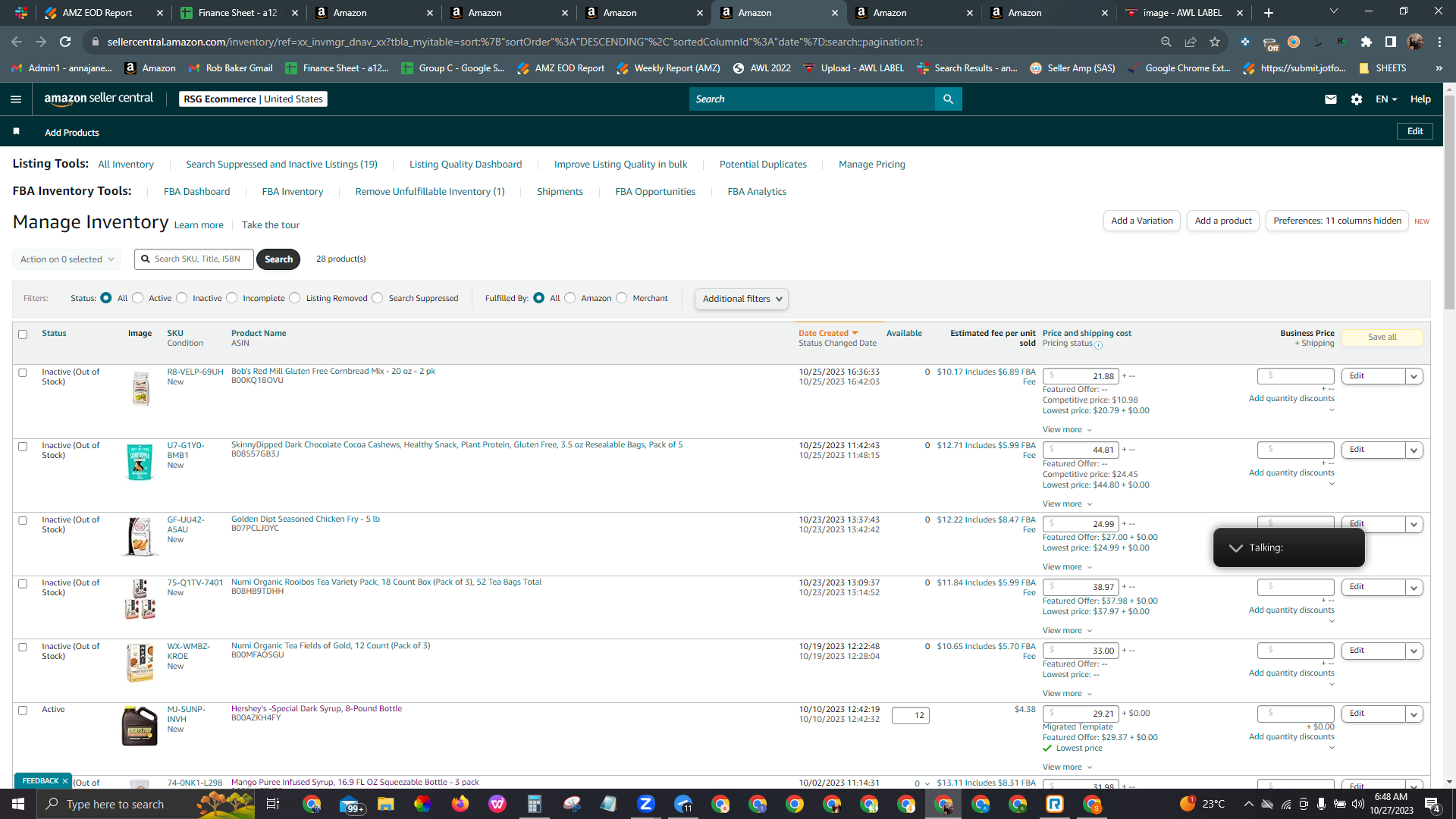Viewport: 1456px width, 819px height.
Task: Open the FBA Dashboard tool link
Action: [x=196, y=192]
